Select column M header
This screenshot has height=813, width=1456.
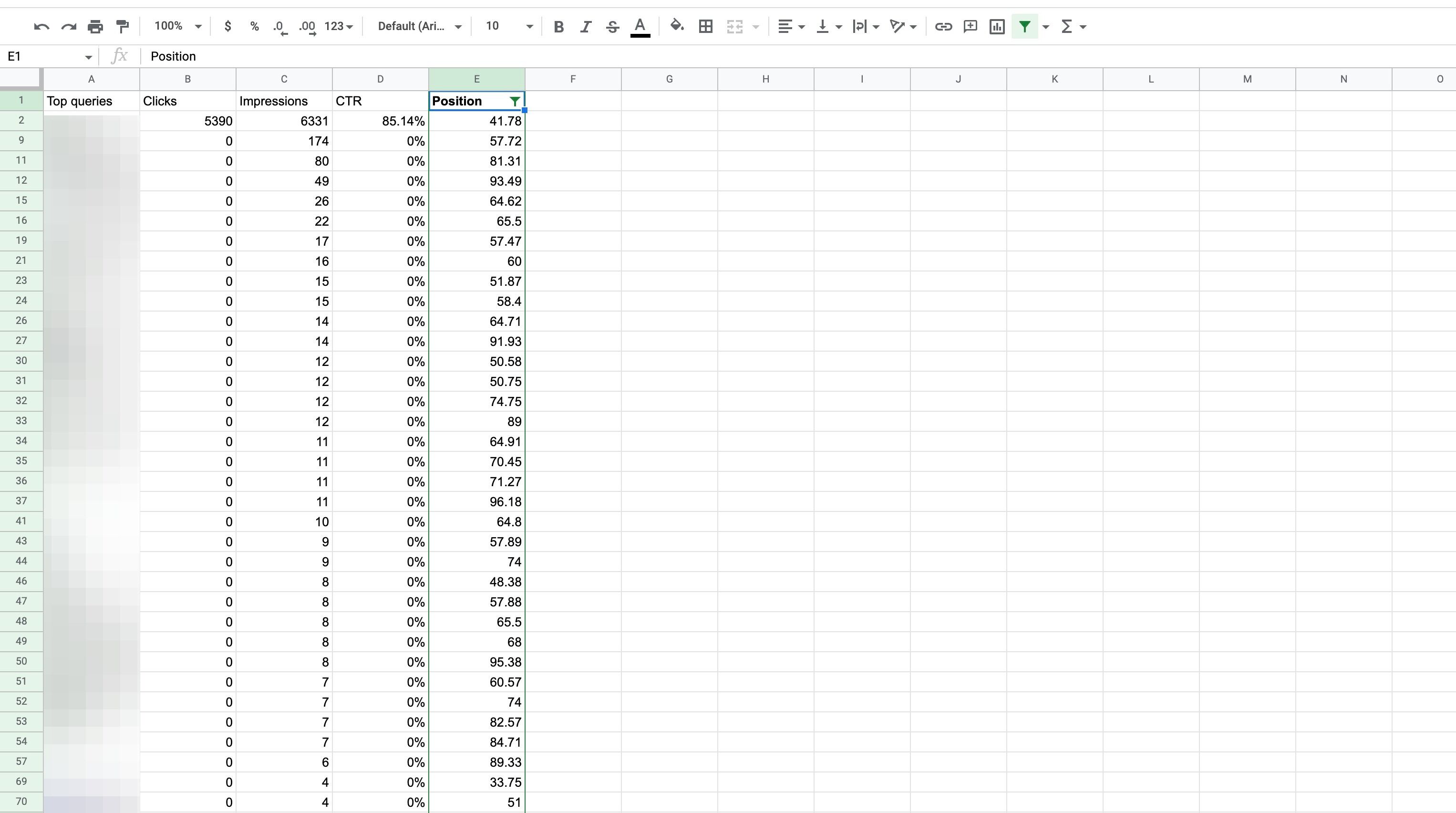pos(1248,79)
